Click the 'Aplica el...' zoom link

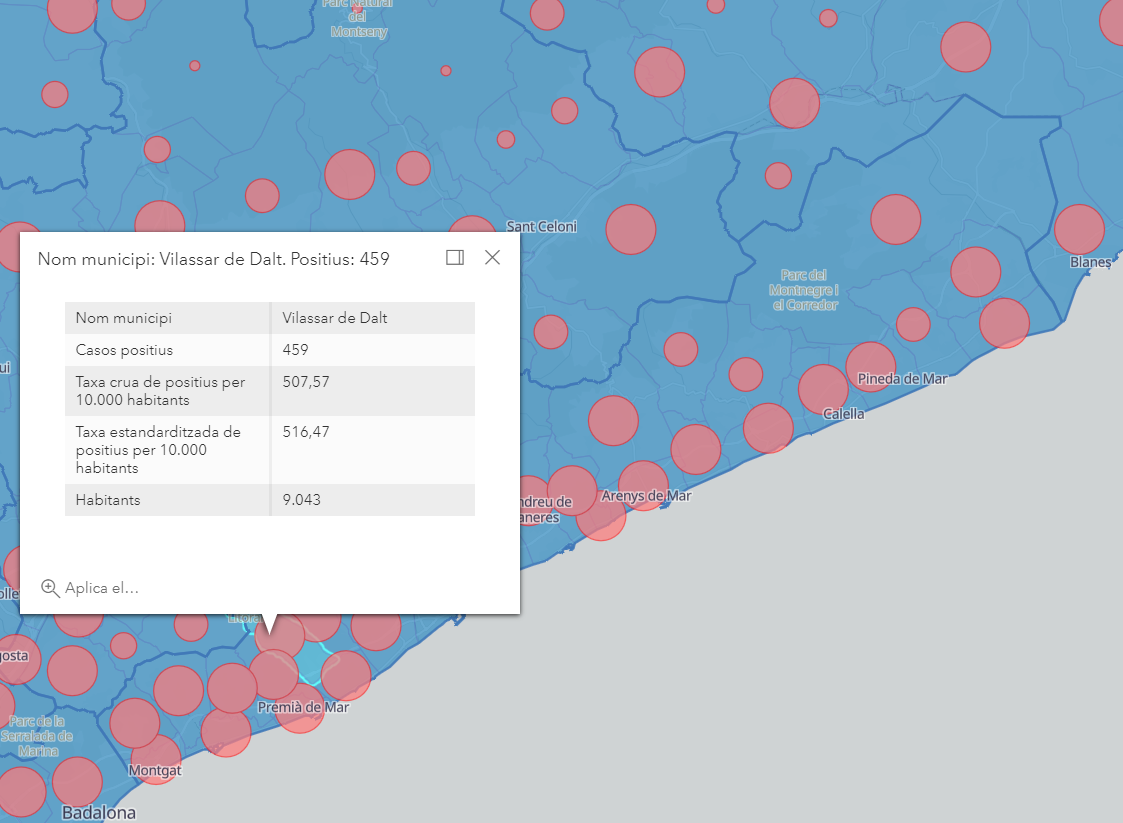[102, 588]
